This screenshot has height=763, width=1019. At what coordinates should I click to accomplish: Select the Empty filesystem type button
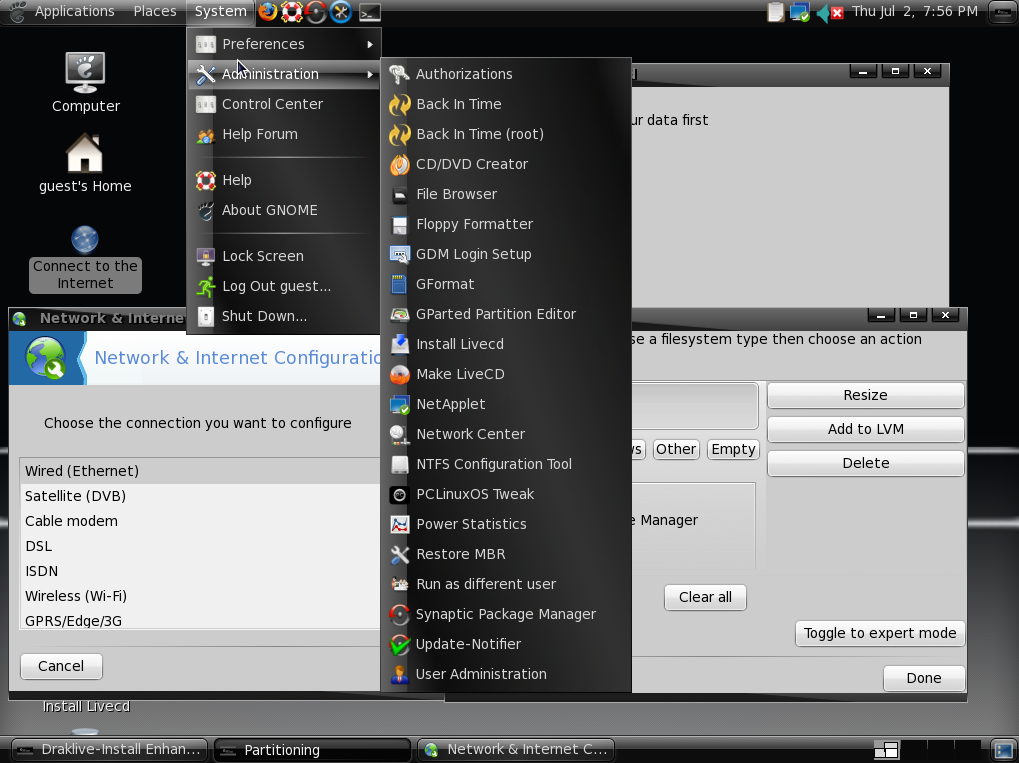pyautogui.click(x=733, y=449)
